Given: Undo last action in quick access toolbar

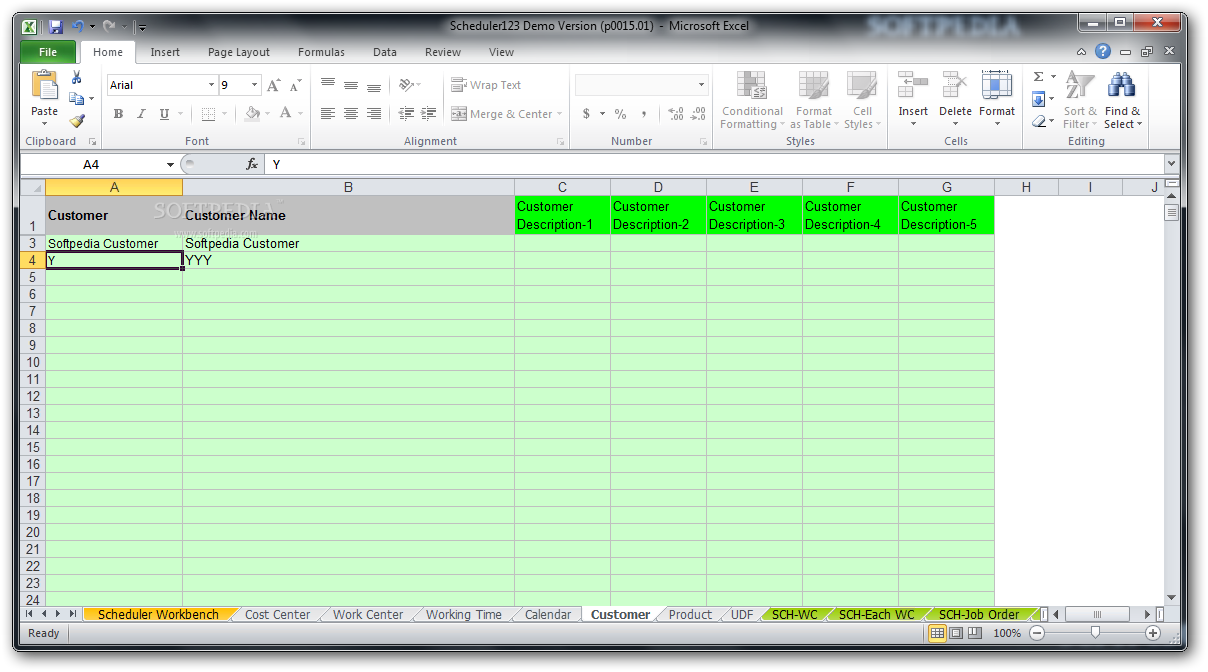Looking at the screenshot, I should [x=78, y=26].
